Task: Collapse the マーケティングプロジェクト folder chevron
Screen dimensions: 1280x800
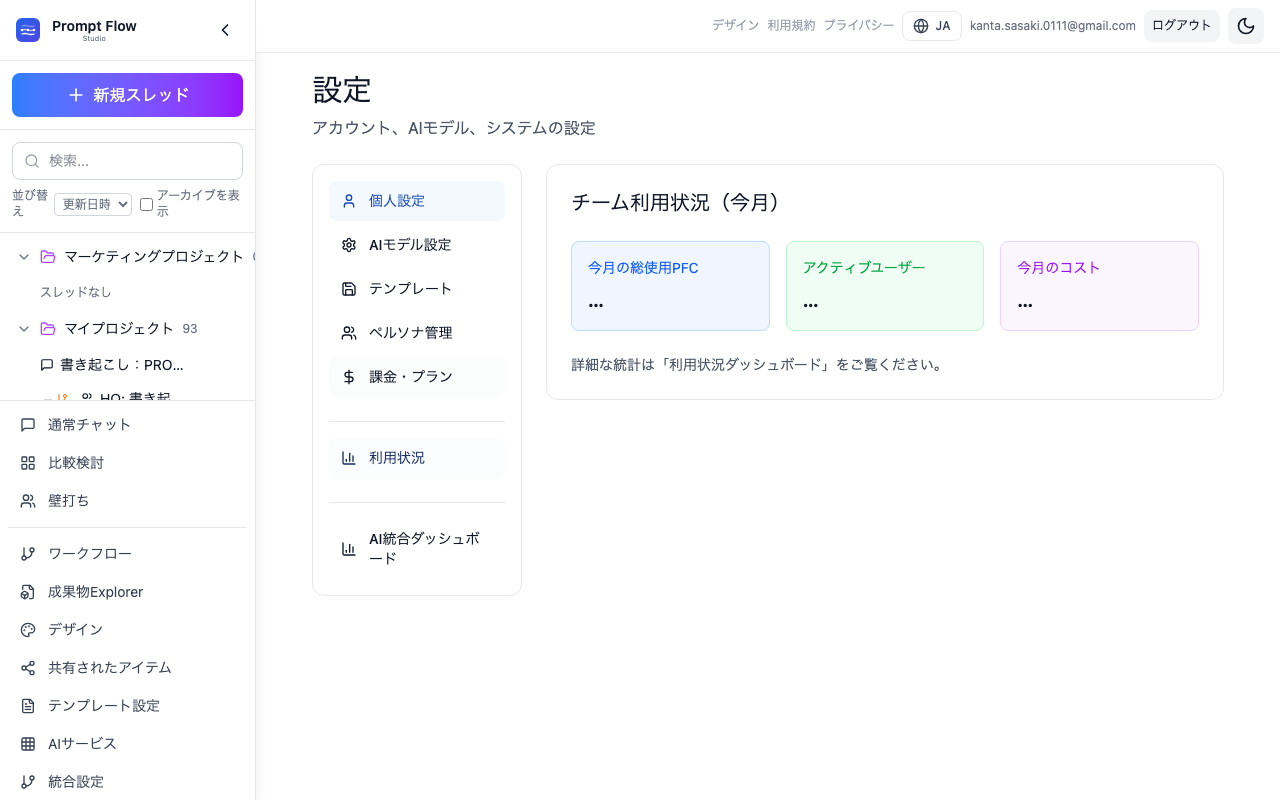Action: [x=24, y=257]
